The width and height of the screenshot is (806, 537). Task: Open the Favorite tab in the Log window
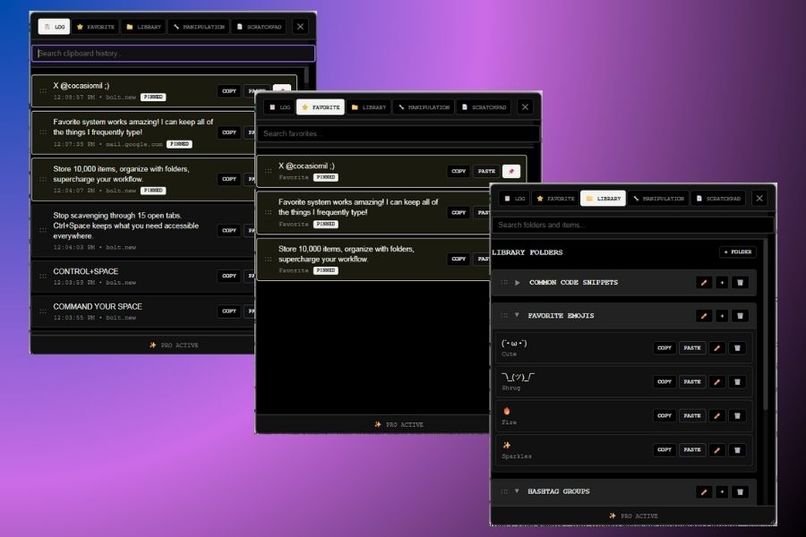96,27
